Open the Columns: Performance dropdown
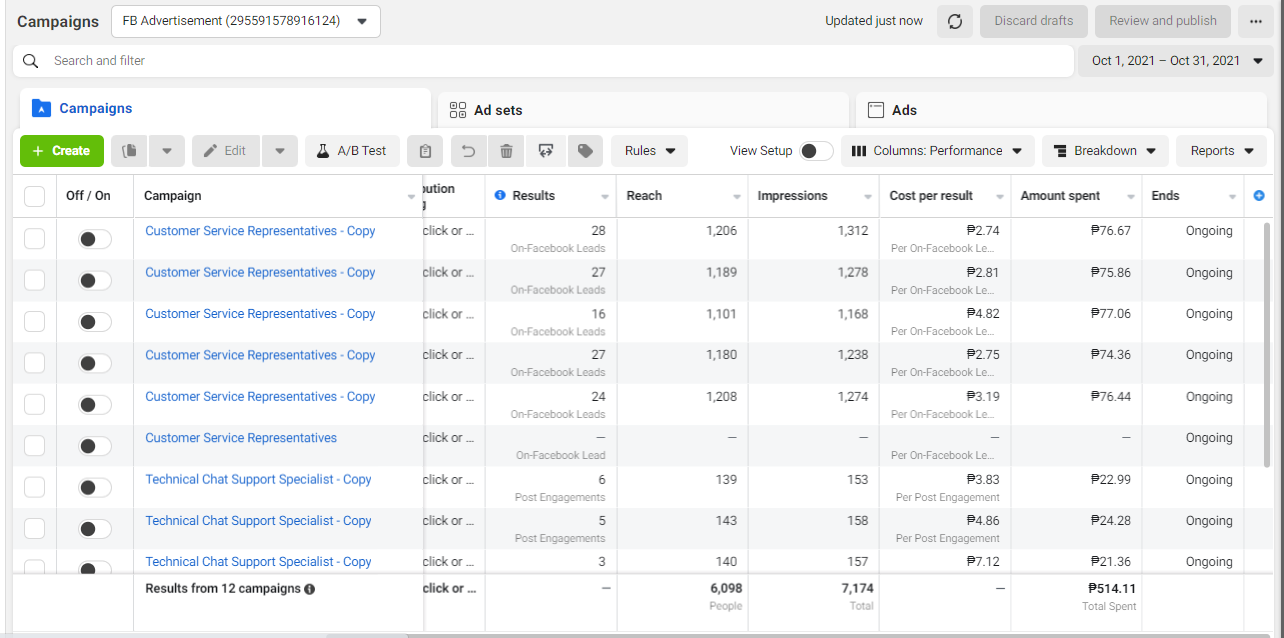The height and width of the screenshot is (638, 1284). tap(937, 151)
